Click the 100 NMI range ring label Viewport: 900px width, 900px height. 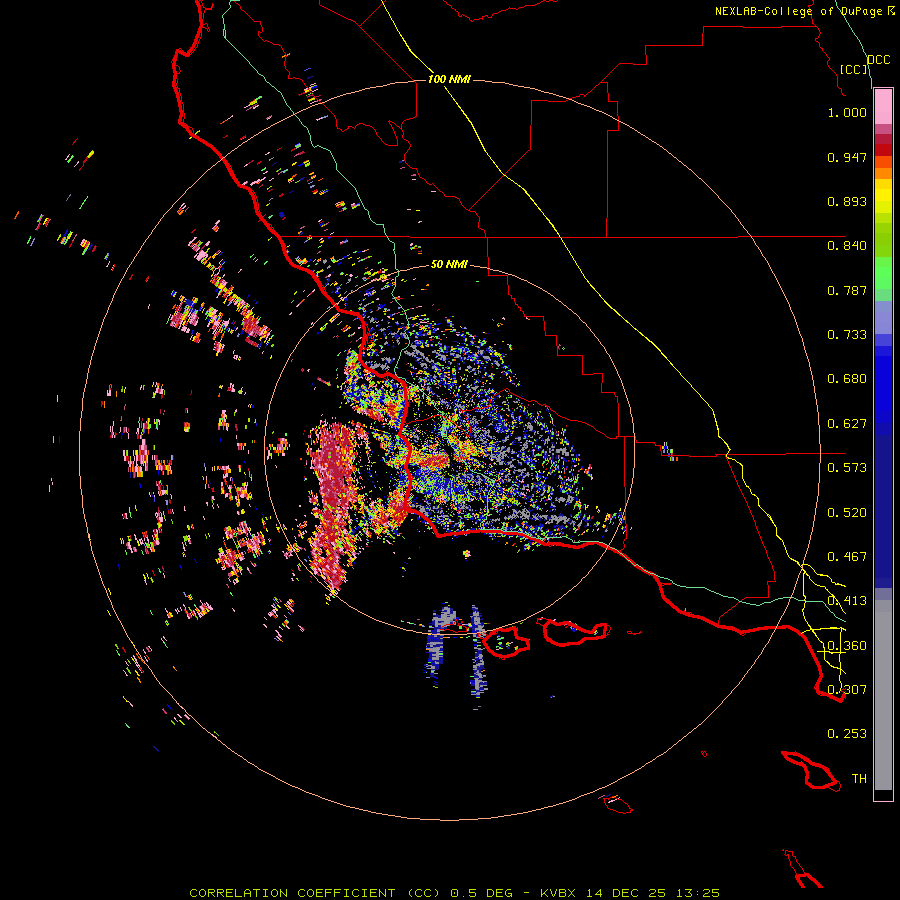tap(449, 79)
